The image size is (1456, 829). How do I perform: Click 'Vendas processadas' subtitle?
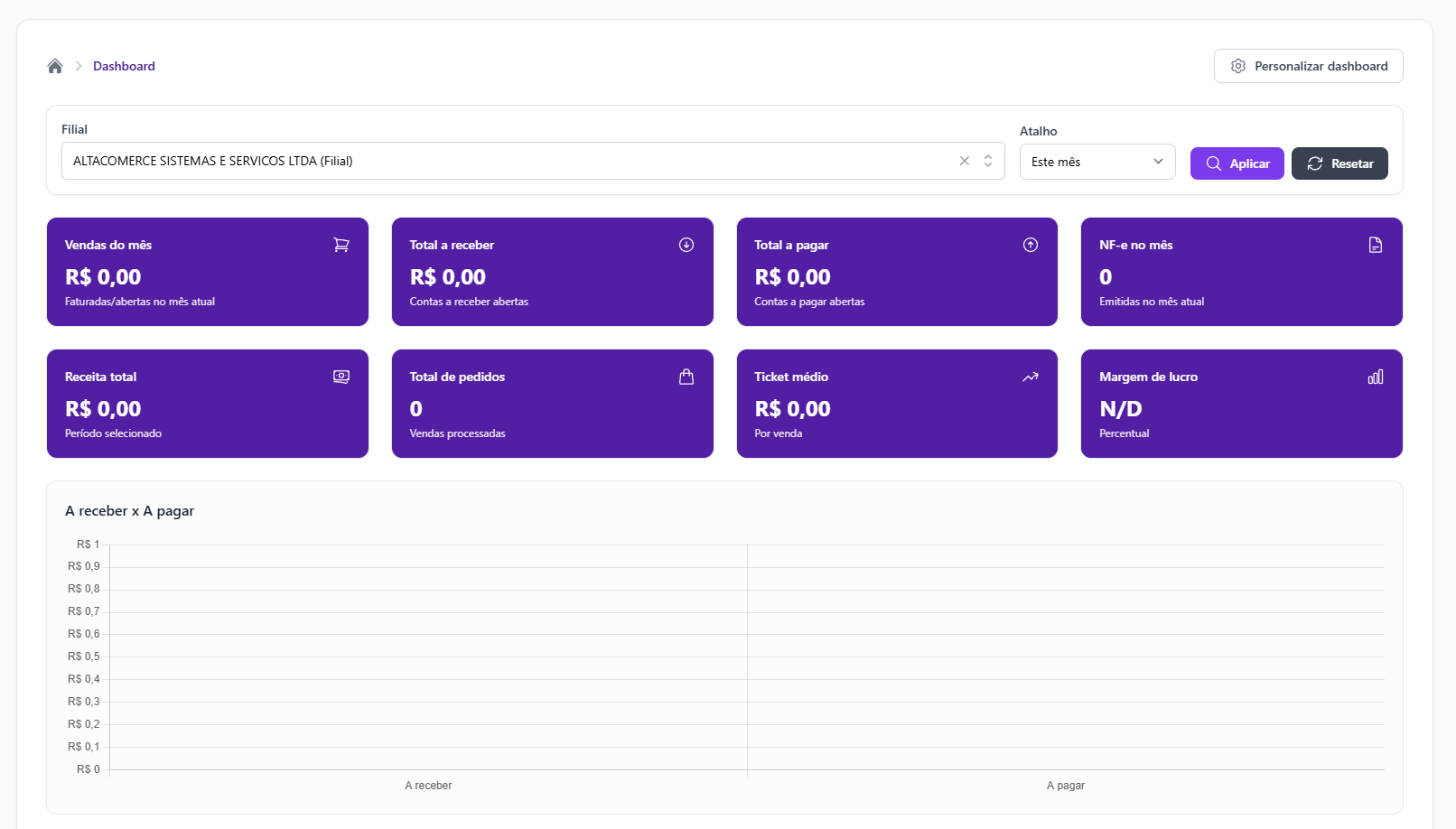click(x=457, y=433)
